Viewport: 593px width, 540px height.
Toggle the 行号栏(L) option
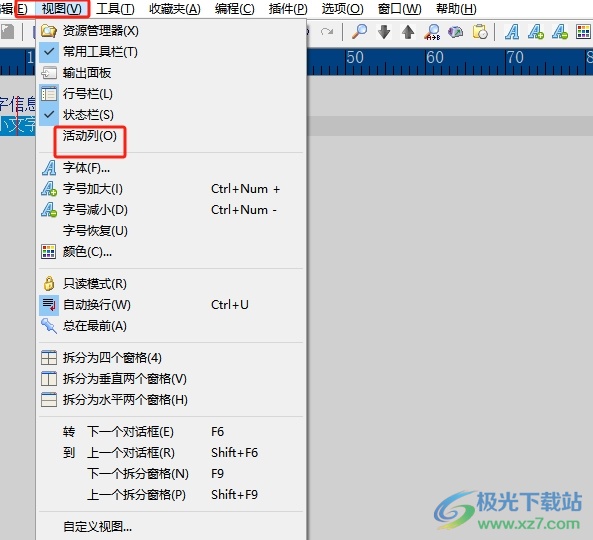[x=171, y=94]
